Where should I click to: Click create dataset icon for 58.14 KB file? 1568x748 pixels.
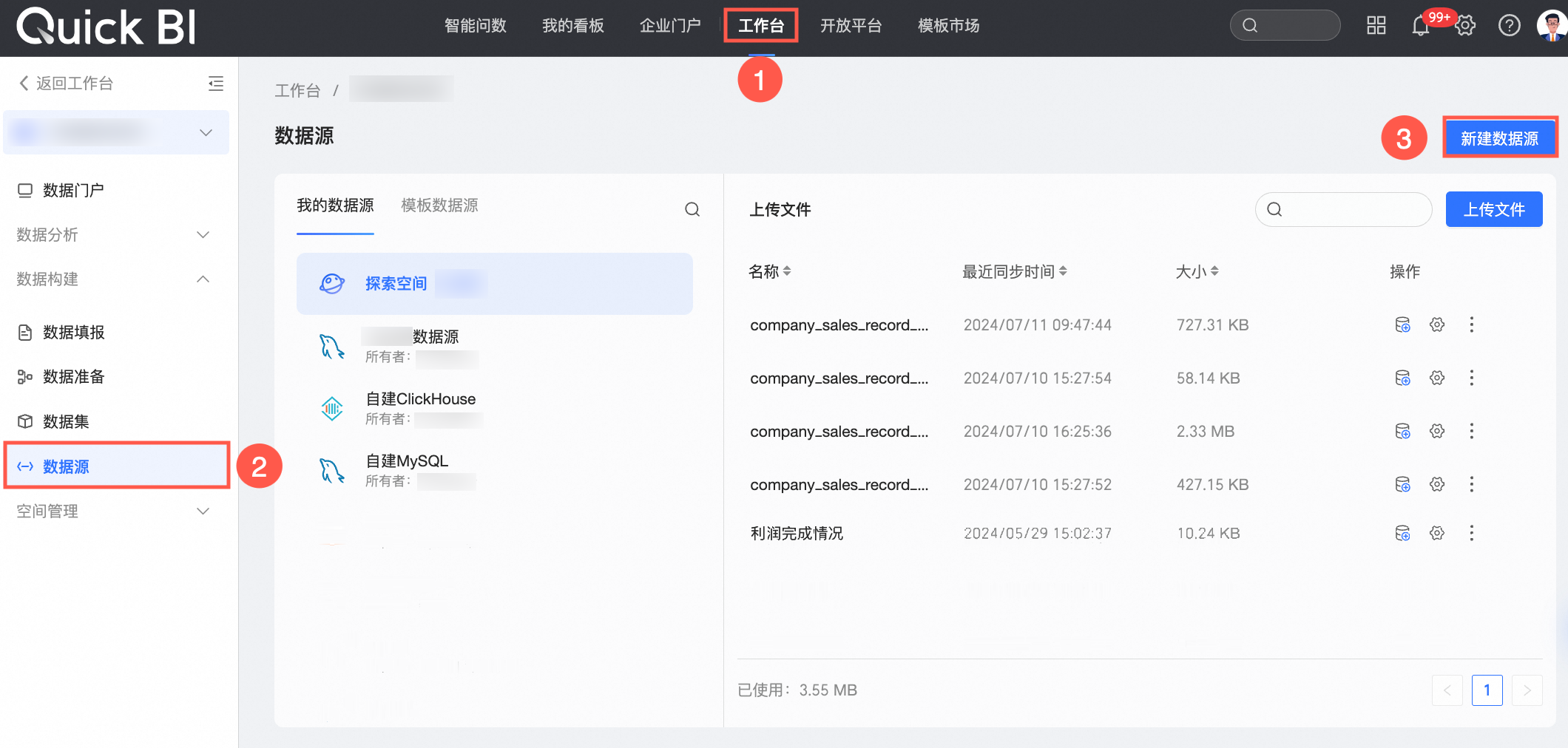(1402, 378)
